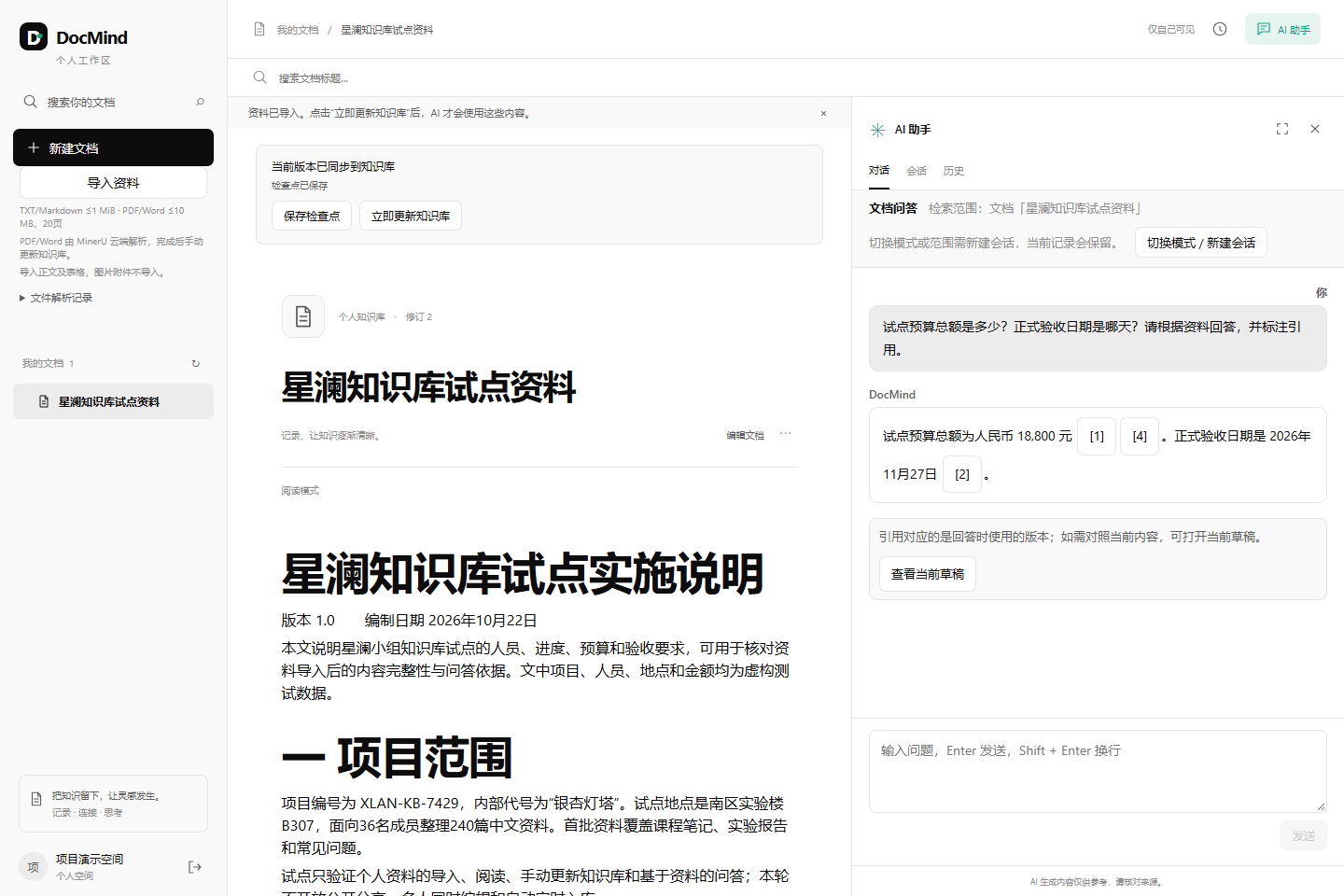Switch to the 会话 tab
Viewport: 1344px width, 896px height.
click(917, 171)
